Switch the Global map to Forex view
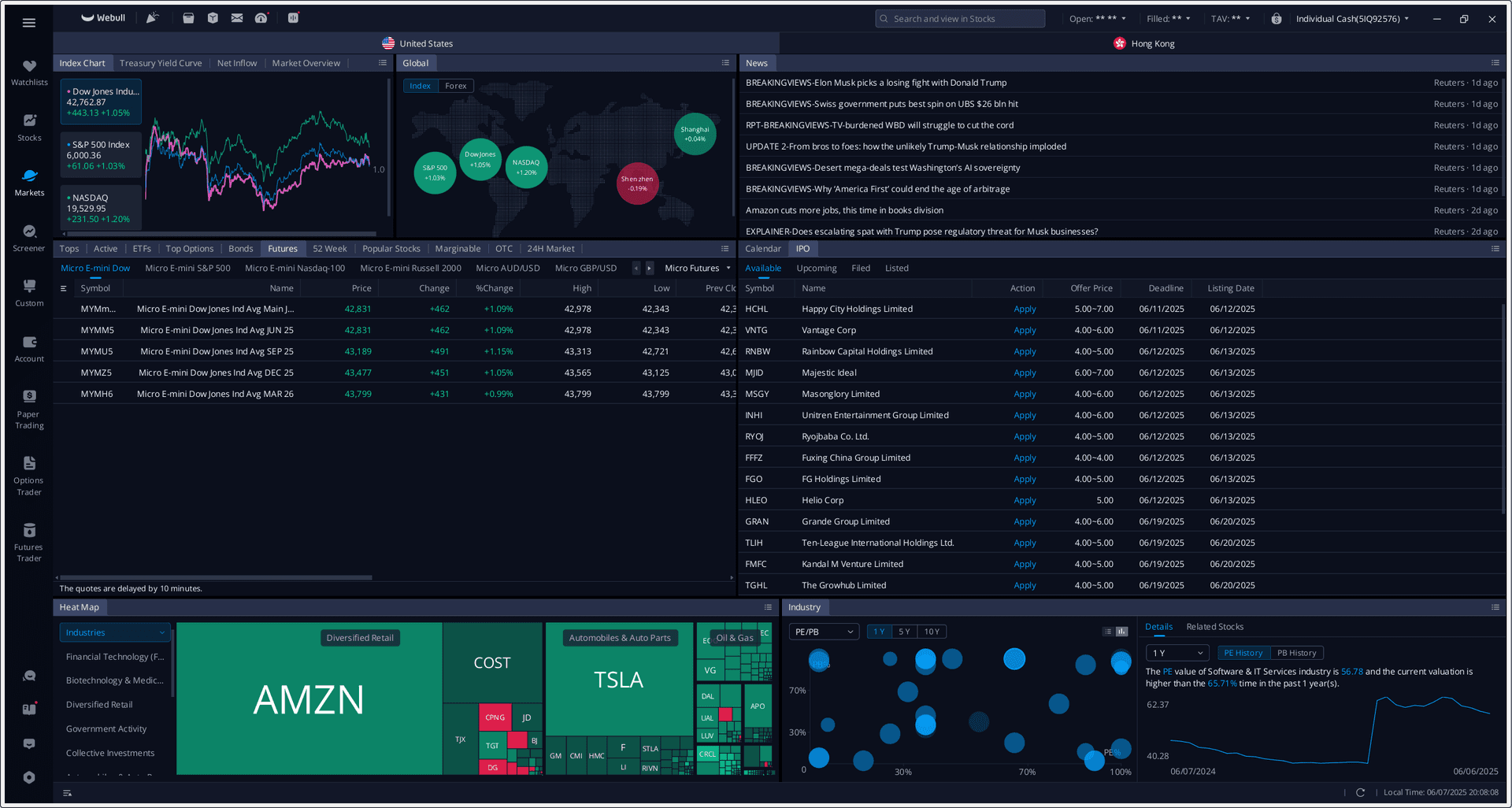This screenshot has width=1512, height=808. point(456,85)
